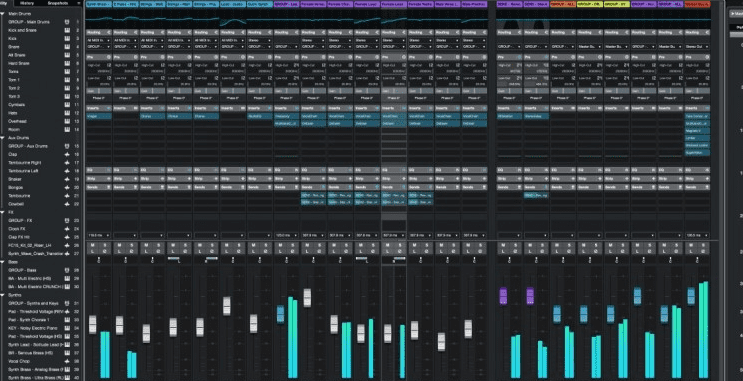Image resolution: width=743 pixels, height=381 pixels.
Task: Select the FC15_Kit_02_Riser_LH track row
Action: [x=41, y=245]
